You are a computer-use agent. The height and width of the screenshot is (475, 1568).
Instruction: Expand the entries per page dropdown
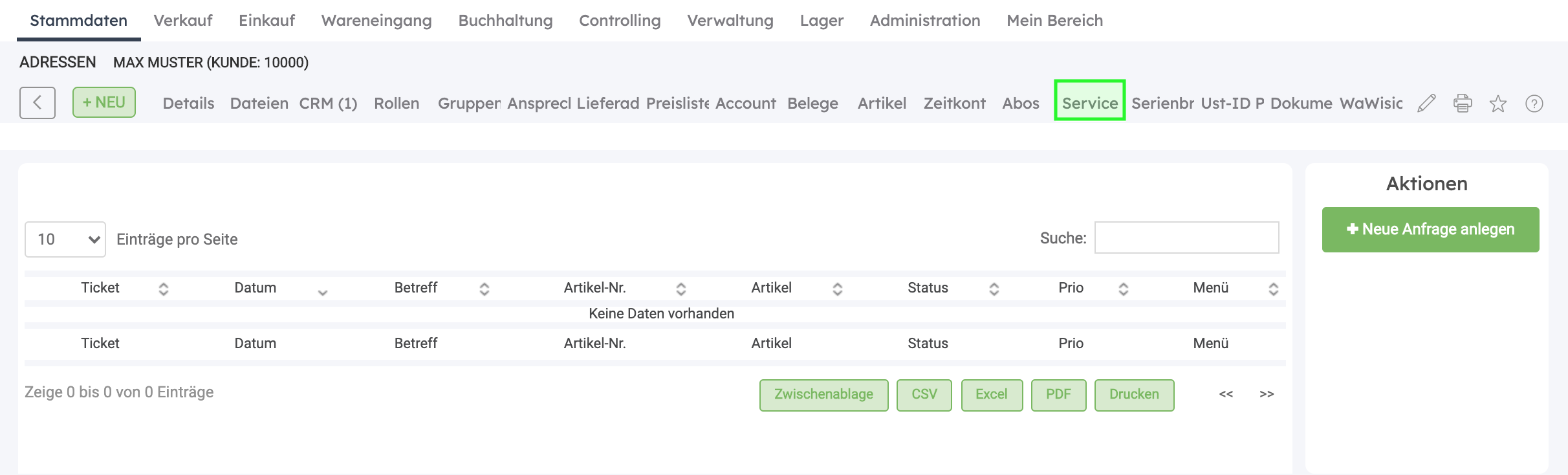(65, 239)
